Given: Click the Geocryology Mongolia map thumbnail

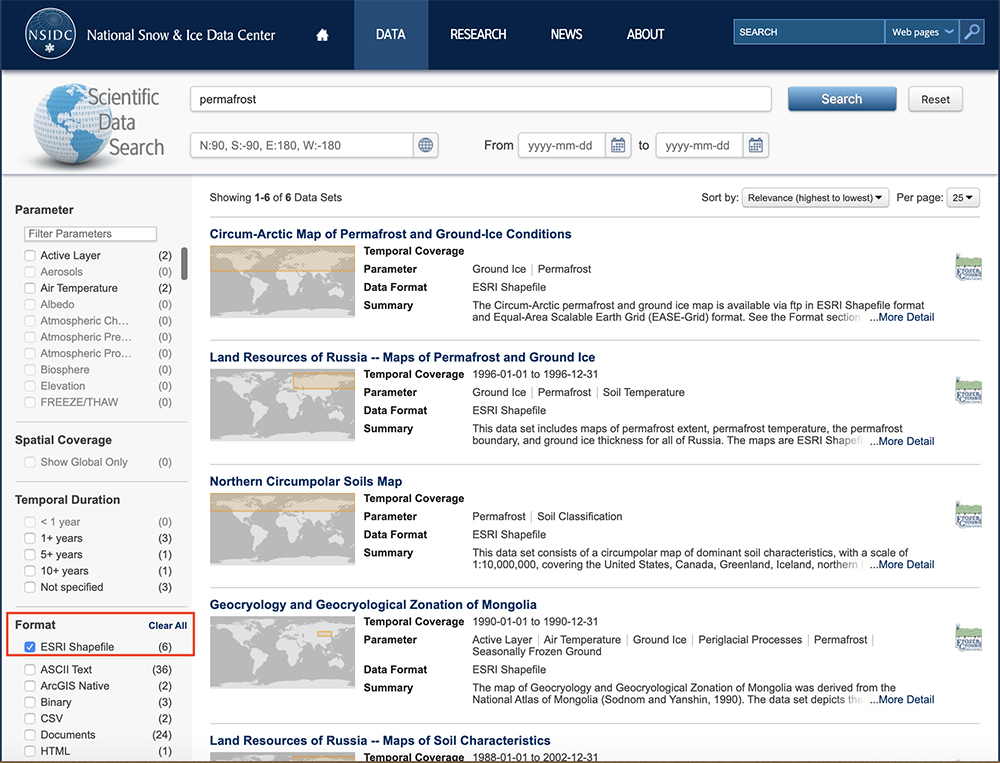Looking at the screenshot, I should [x=283, y=653].
